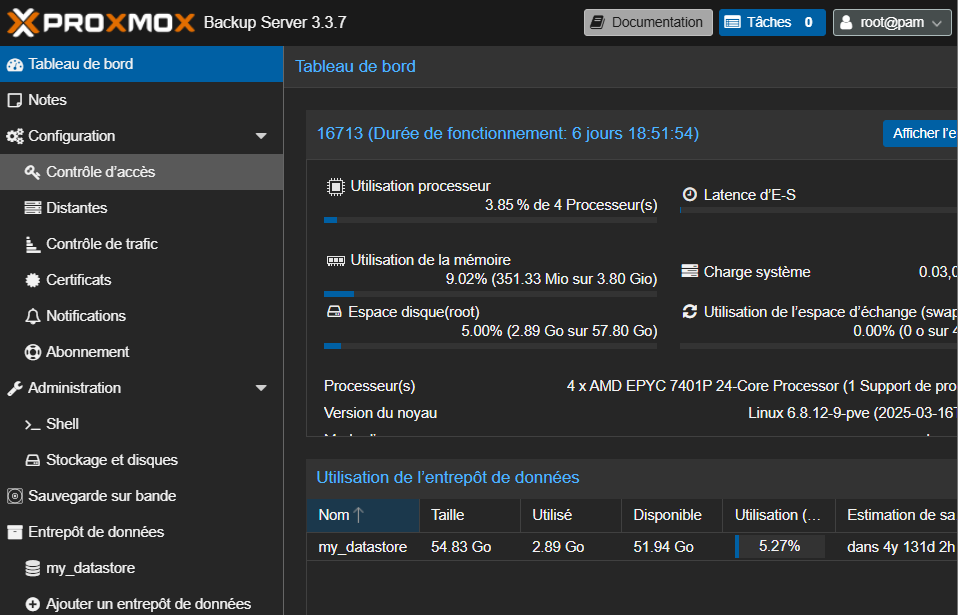This screenshot has width=958, height=615.
Task: Click the archive icon for Entrepôt de données
Action: [15, 533]
